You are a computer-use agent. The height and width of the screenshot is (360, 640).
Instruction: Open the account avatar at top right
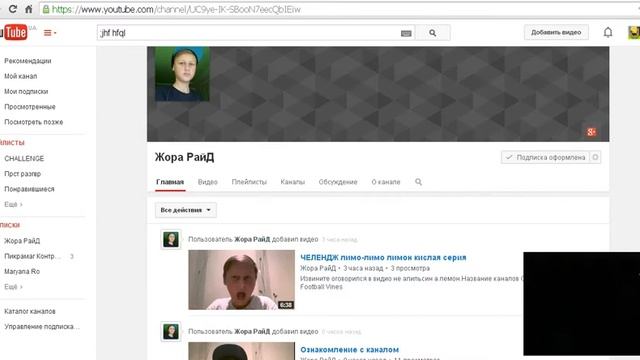coord(634,33)
